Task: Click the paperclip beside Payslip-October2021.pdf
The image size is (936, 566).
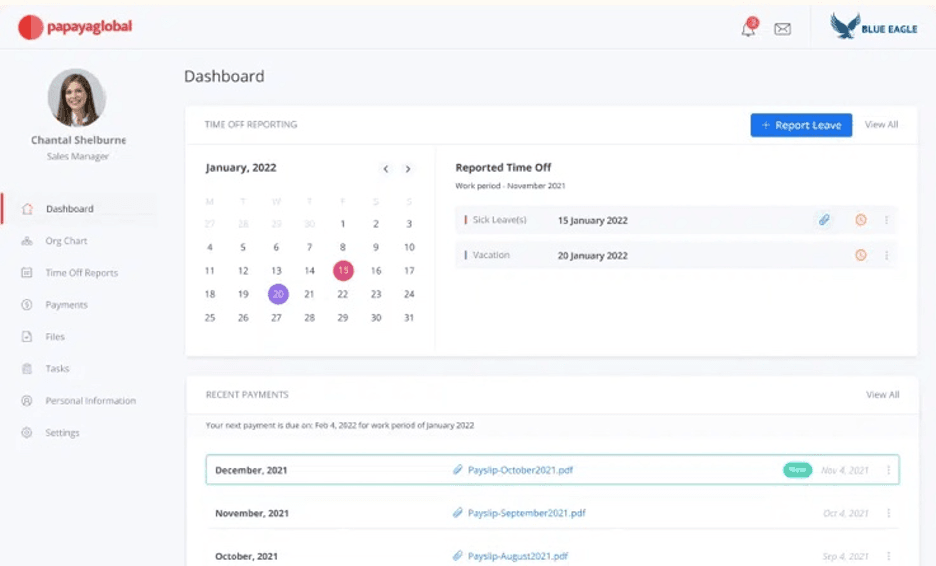Action: (457, 470)
